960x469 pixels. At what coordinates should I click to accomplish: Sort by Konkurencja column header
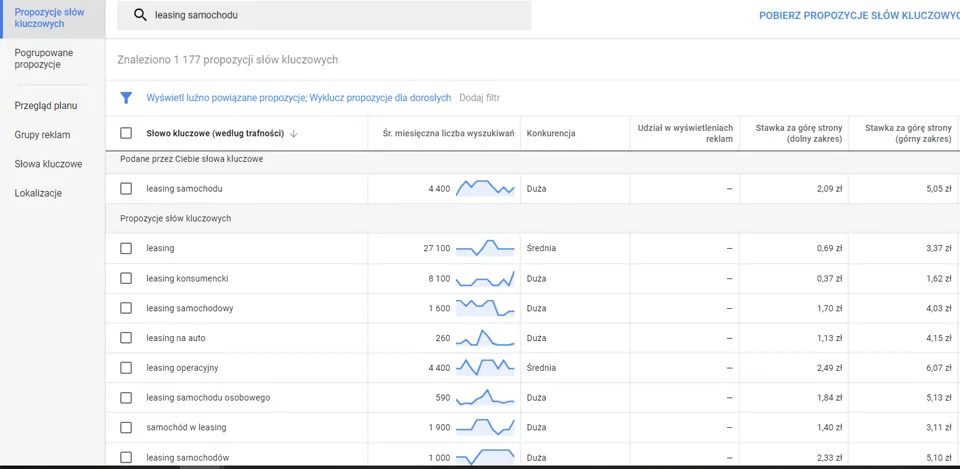[551, 133]
